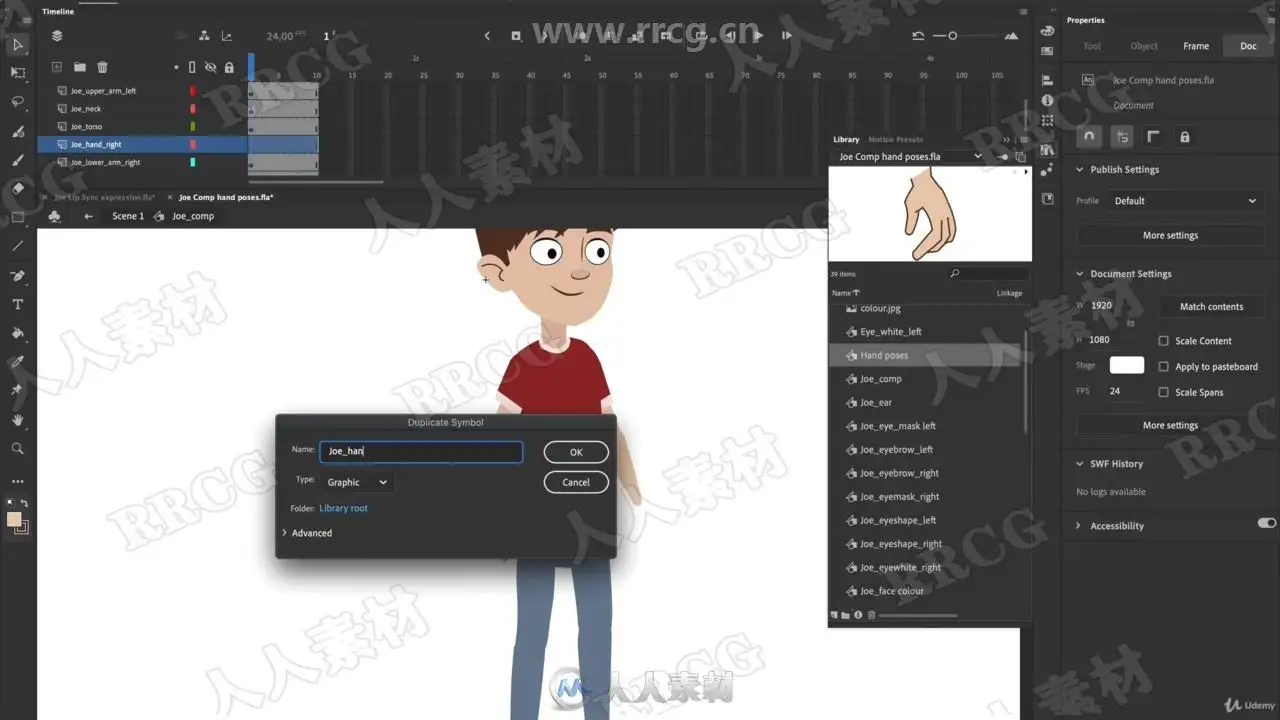Select the Hand tool
This screenshot has height=720, width=1280.
tap(17, 420)
